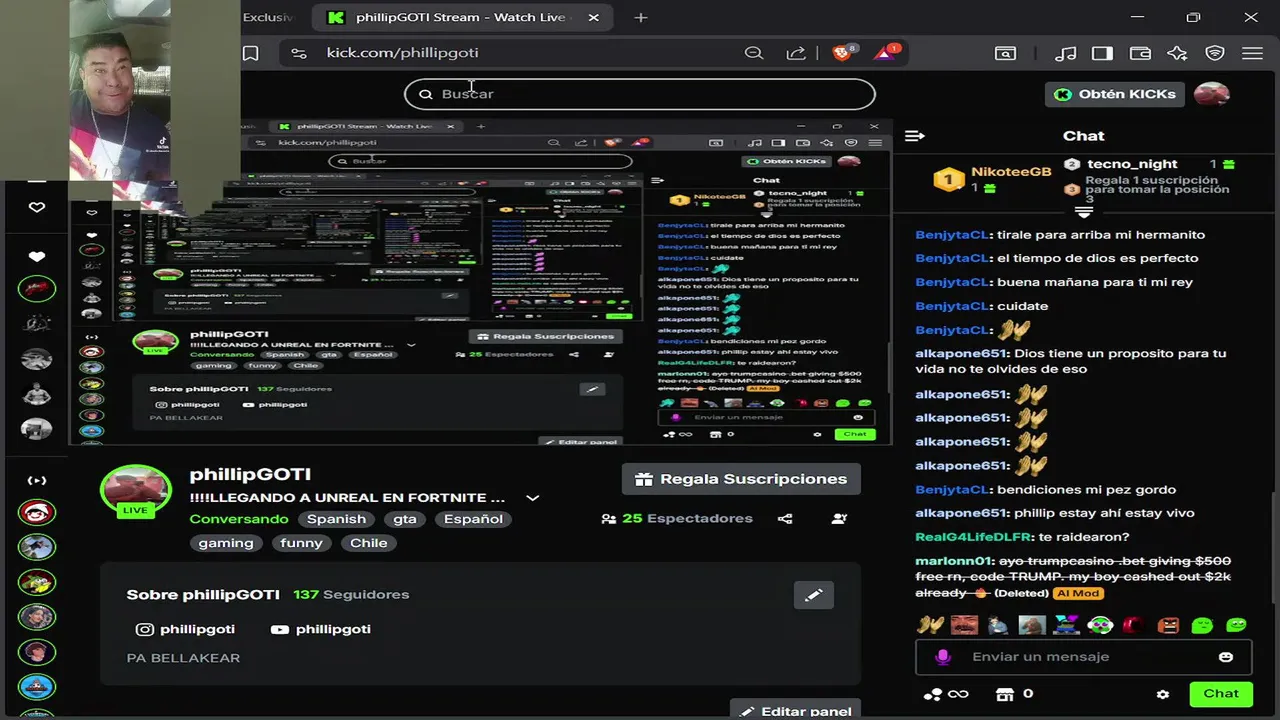Click the share icon near viewer count
The height and width of the screenshot is (720, 1280).
pyautogui.click(x=785, y=519)
